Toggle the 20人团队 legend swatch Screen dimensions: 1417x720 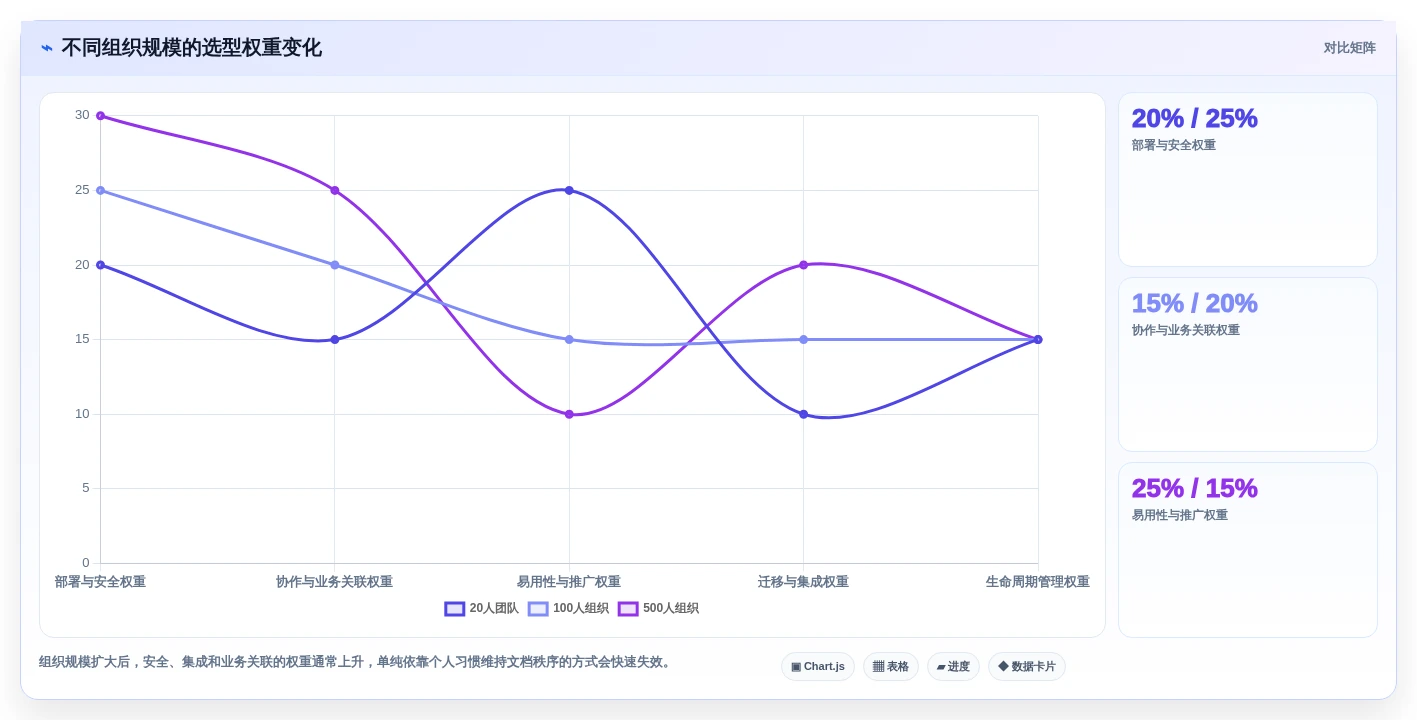(455, 608)
